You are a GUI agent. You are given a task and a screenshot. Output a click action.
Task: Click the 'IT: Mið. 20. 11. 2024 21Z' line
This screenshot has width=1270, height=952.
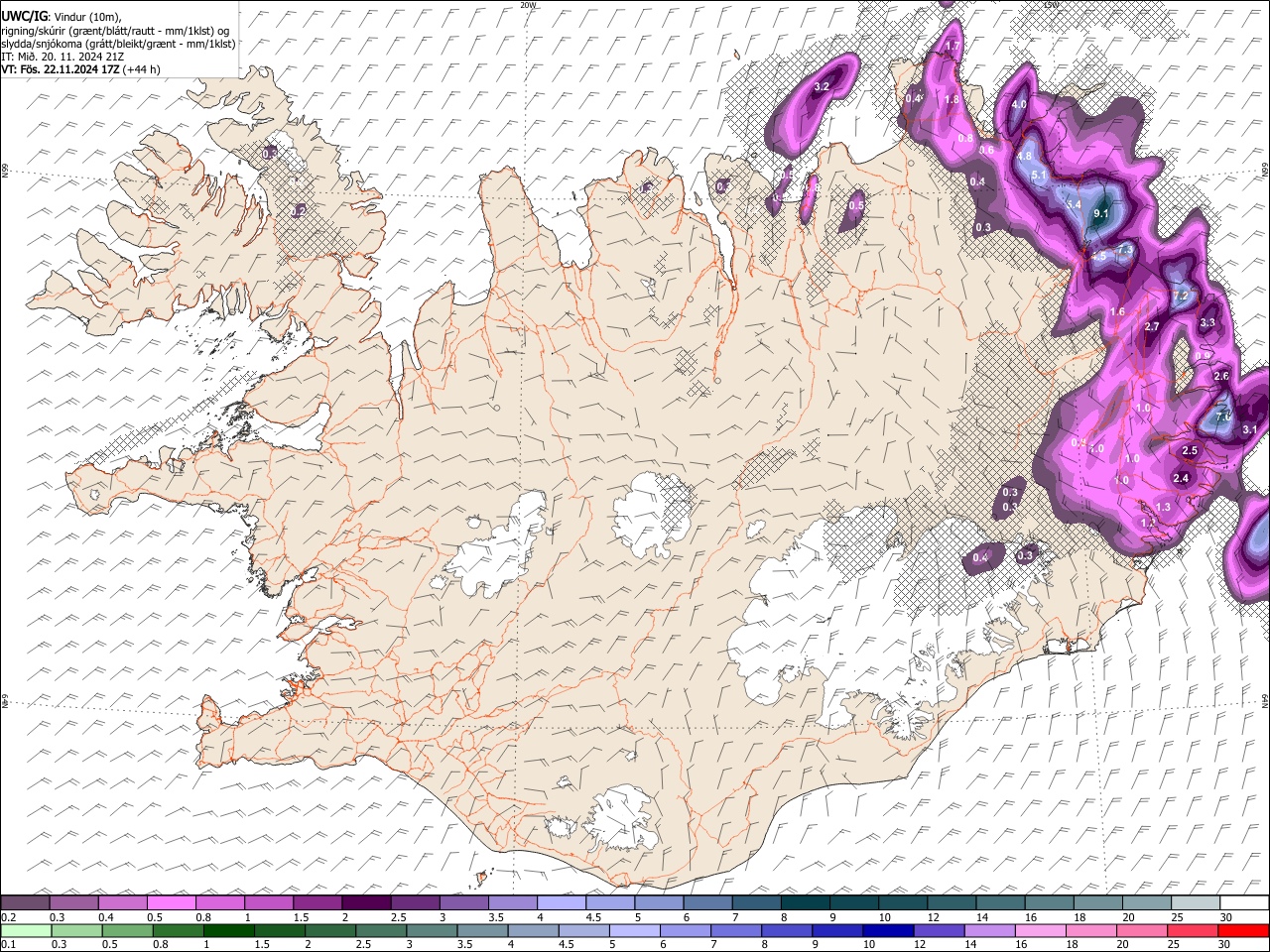[x=63, y=57]
